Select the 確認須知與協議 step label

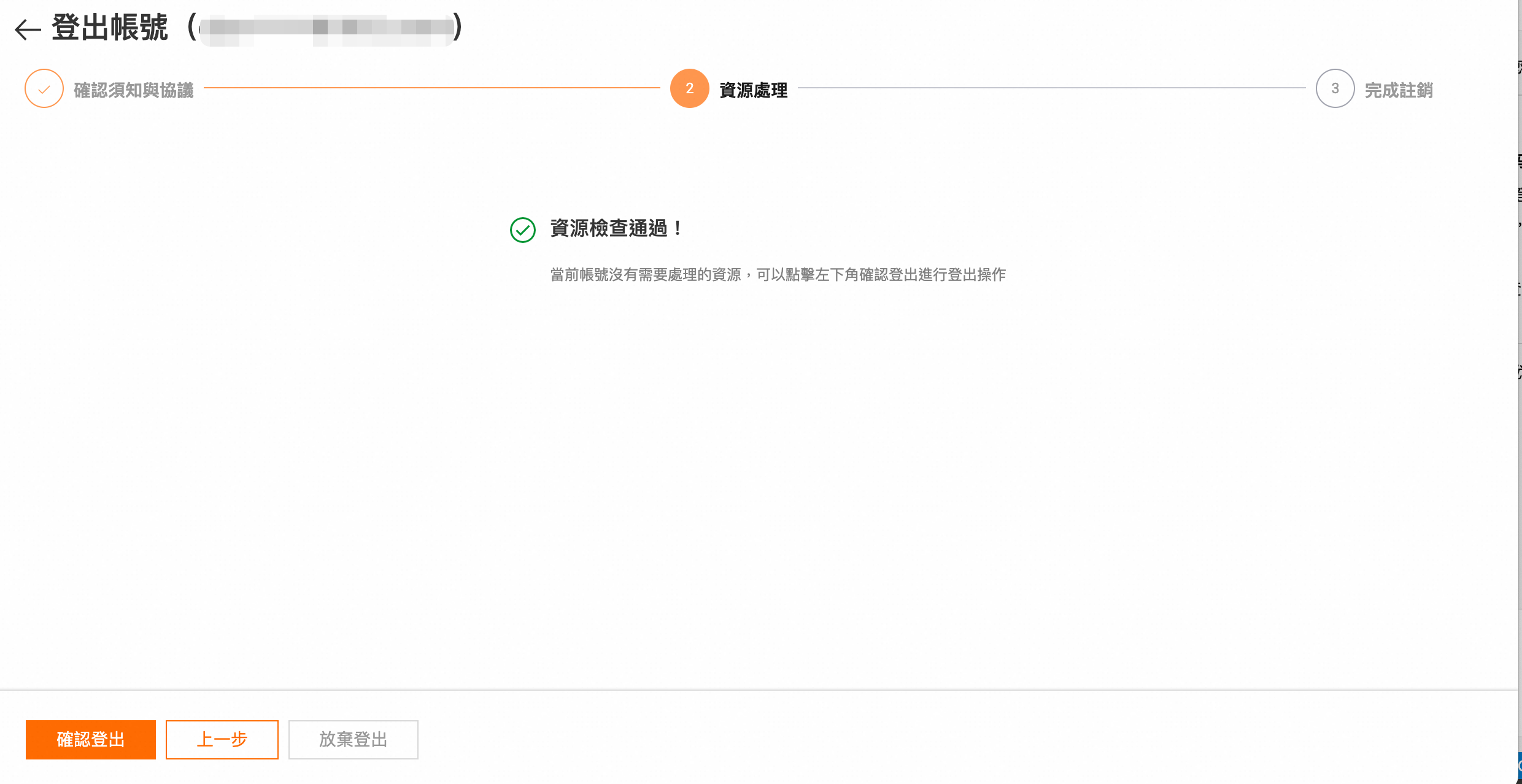tap(133, 90)
